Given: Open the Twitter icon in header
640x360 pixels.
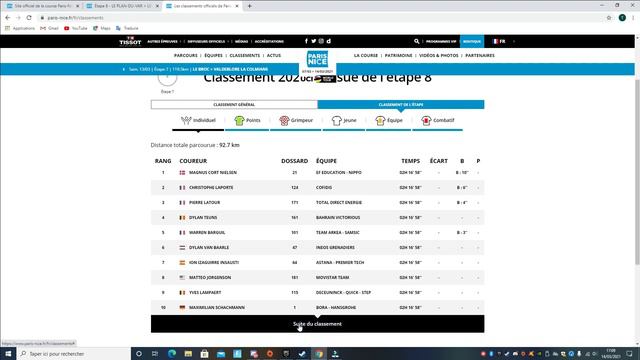Looking at the screenshot, I should tap(313, 41).
